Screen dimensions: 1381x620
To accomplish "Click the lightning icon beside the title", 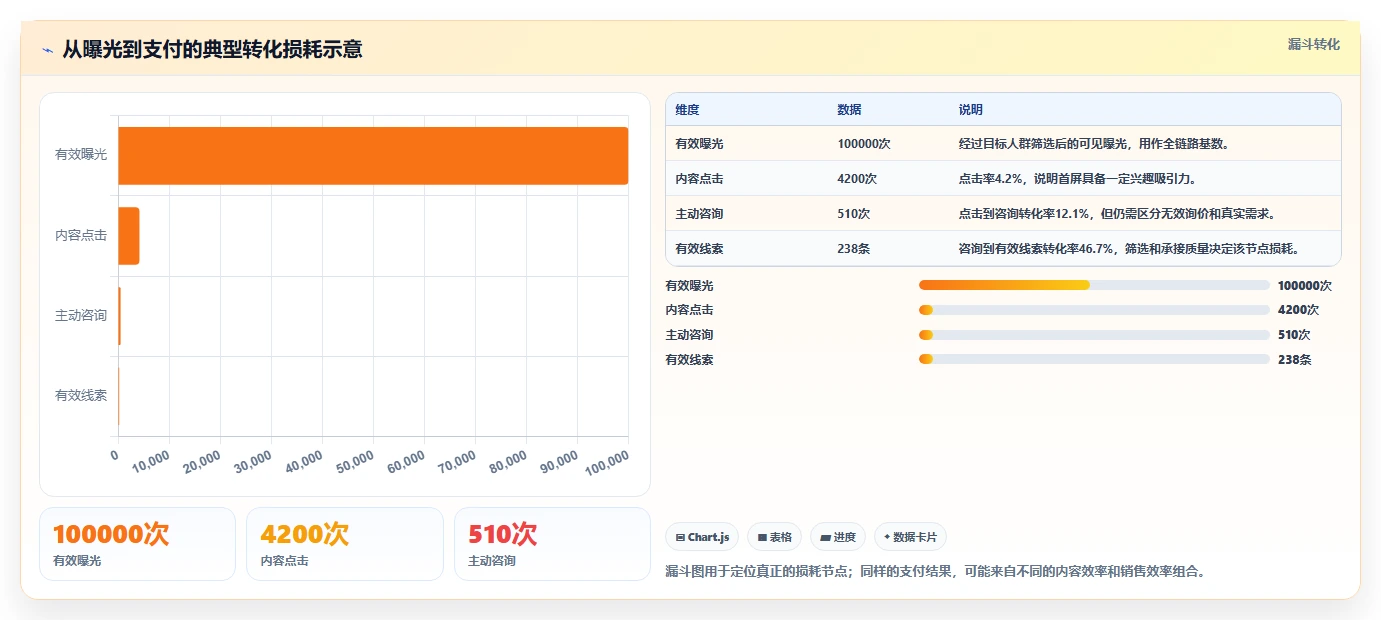I will pyautogui.click(x=47, y=49).
